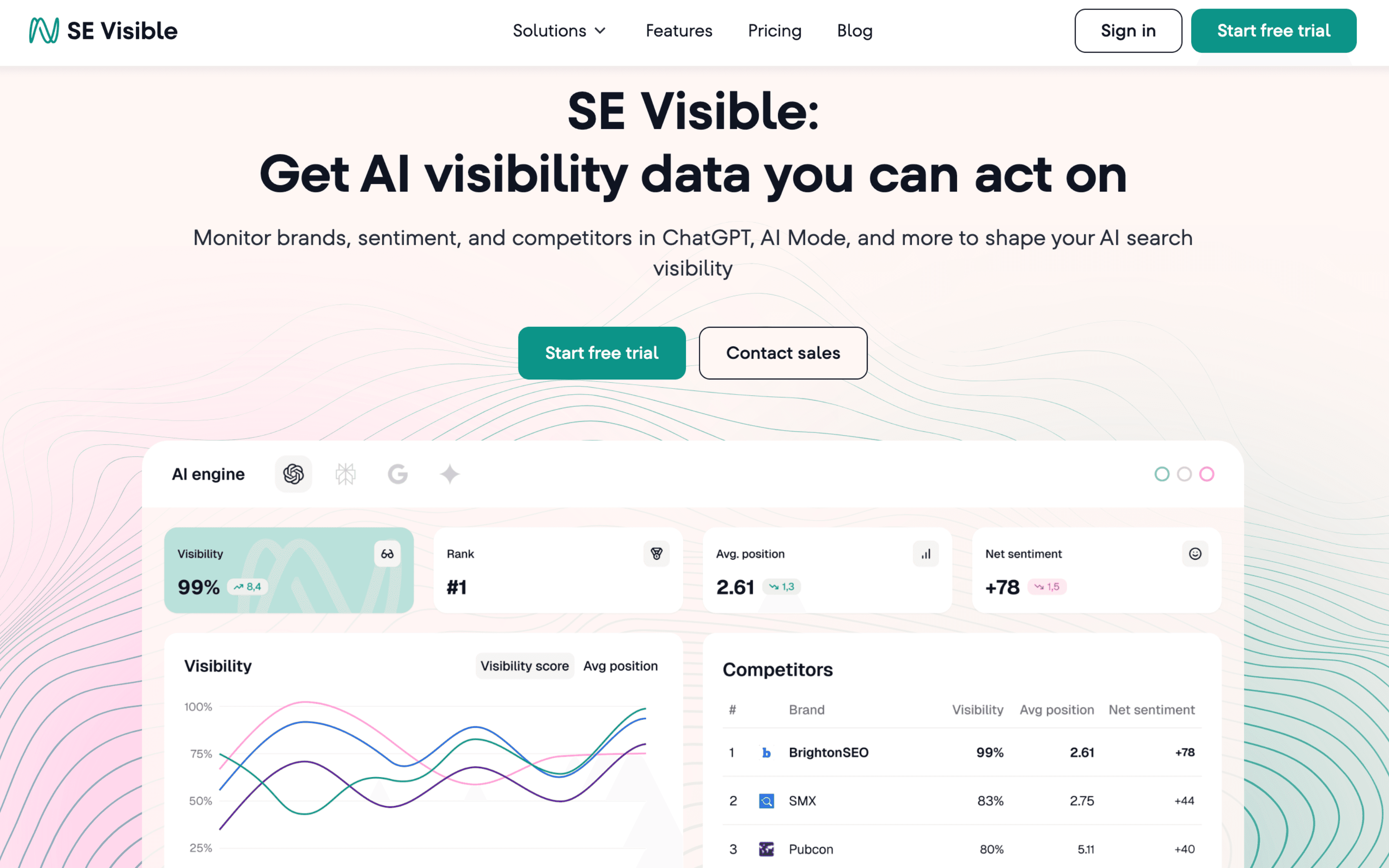1389x868 pixels.
Task: Toggle the middle gray circle indicator
Action: click(1185, 474)
